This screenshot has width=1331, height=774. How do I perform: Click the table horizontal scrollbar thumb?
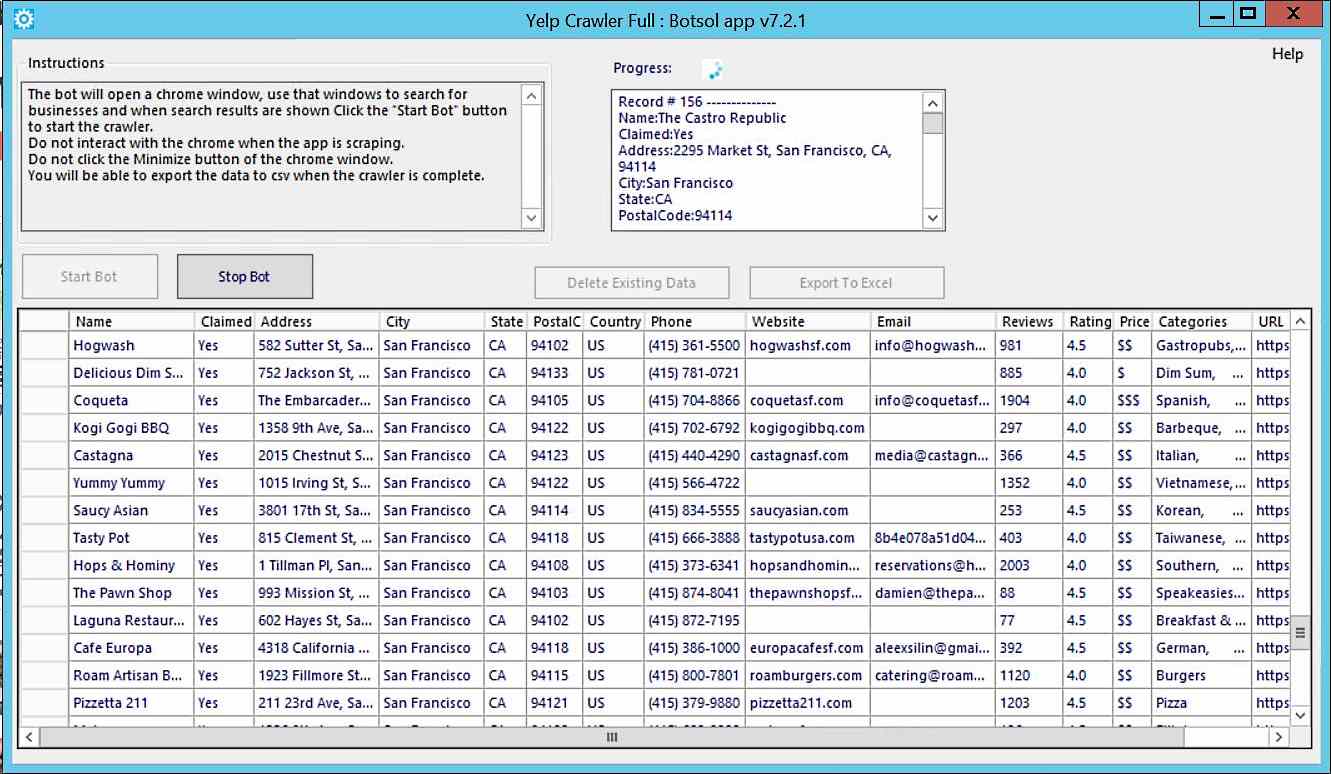pyautogui.click(x=612, y=737)
